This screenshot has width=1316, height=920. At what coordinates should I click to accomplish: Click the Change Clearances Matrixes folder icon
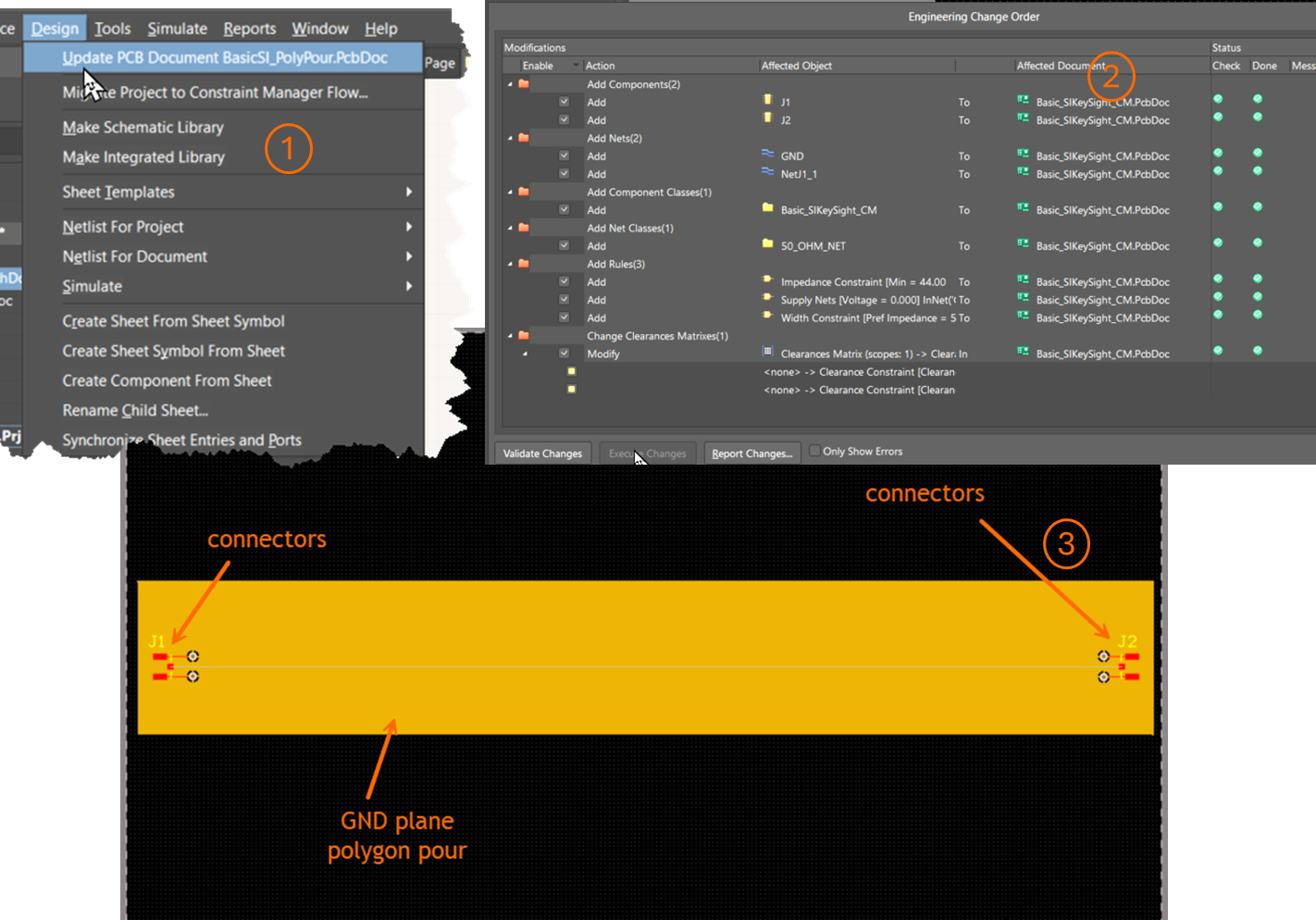coord(524,336)
